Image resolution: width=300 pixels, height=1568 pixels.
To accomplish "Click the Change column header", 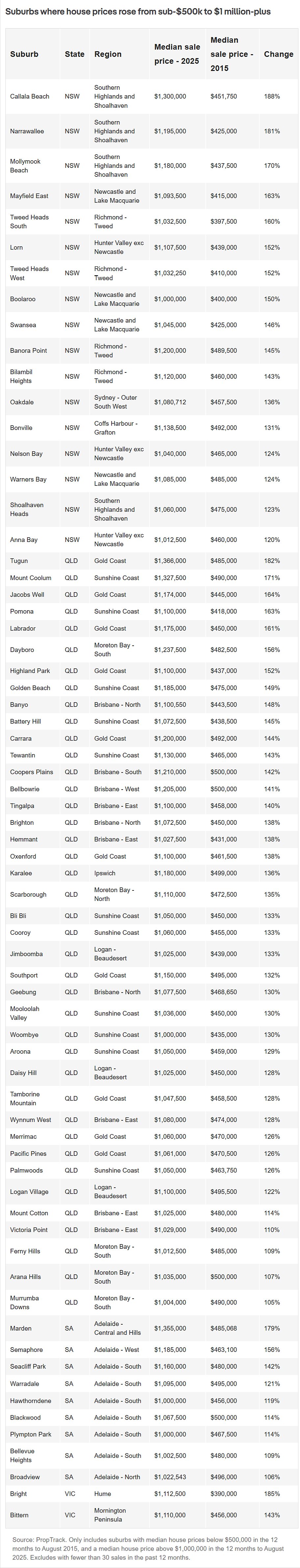I will coord(279,54).
